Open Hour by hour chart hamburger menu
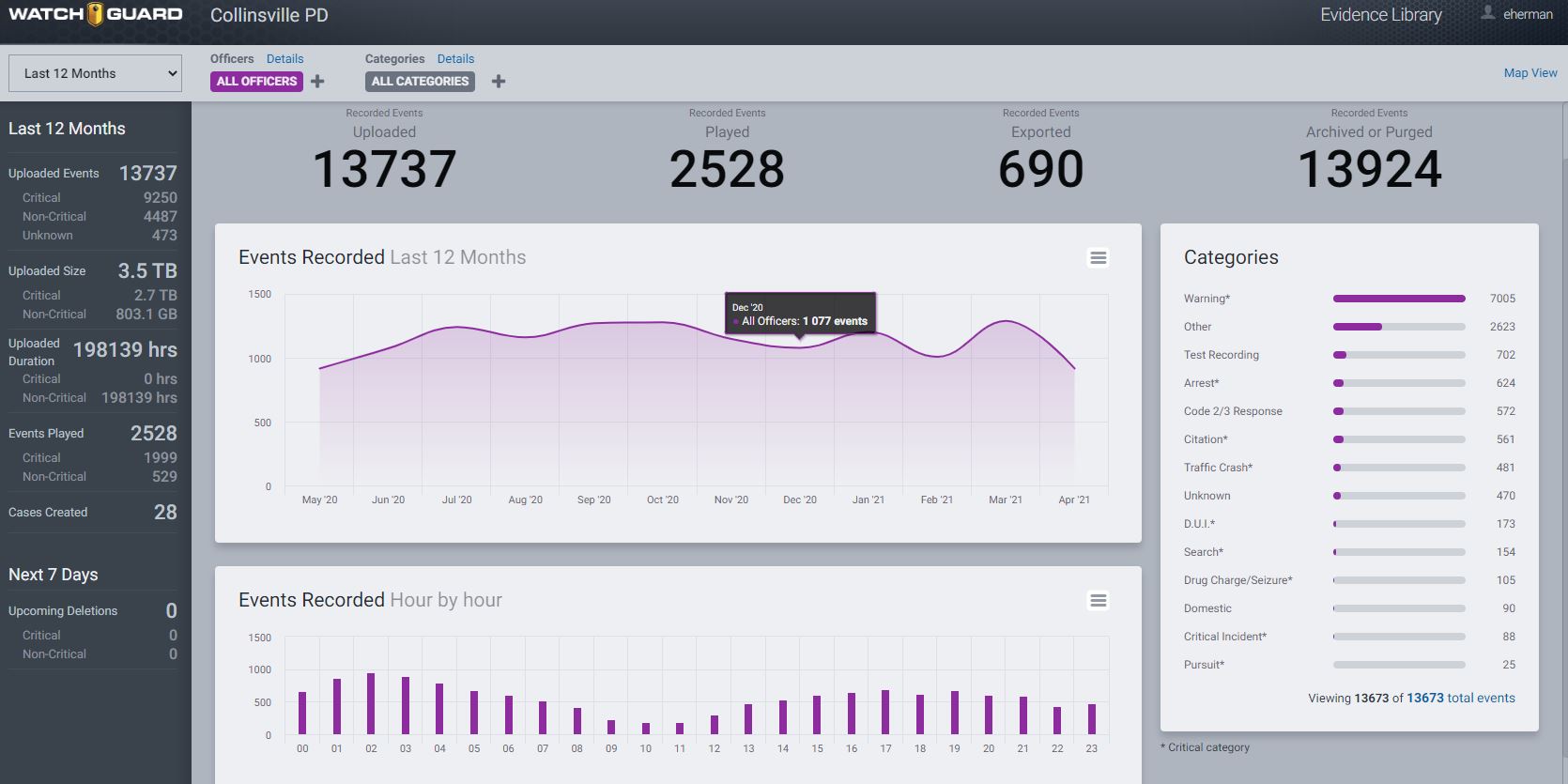1568x784 pixels. [x=1098, y=600]
